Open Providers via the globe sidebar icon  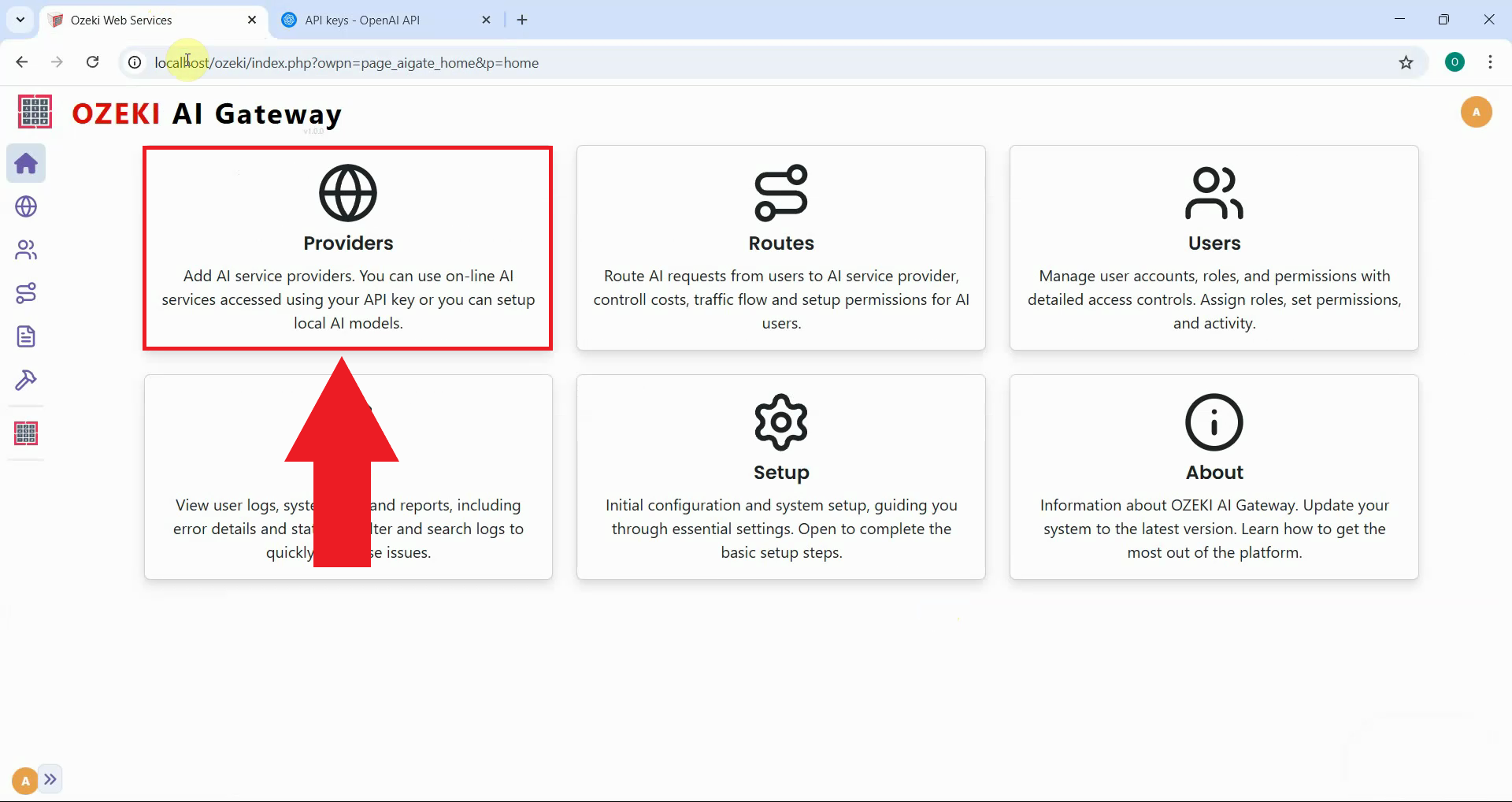[x=26, y=206]
